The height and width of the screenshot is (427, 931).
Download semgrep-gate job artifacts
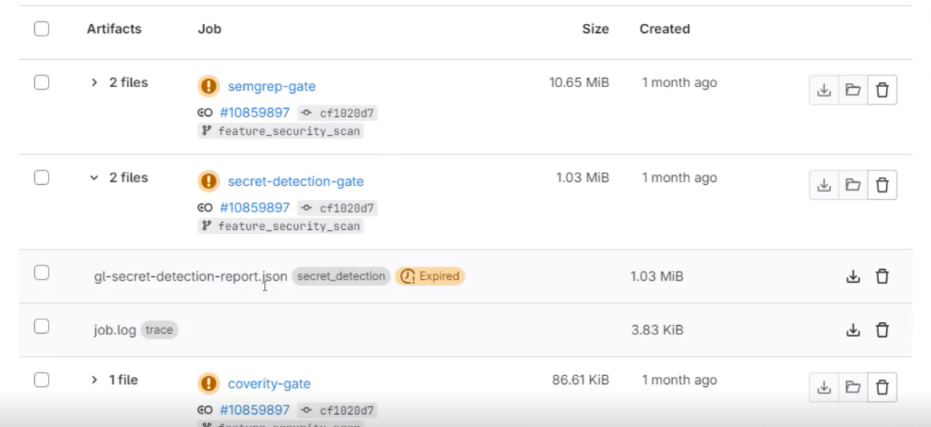(x=824, y=91)
